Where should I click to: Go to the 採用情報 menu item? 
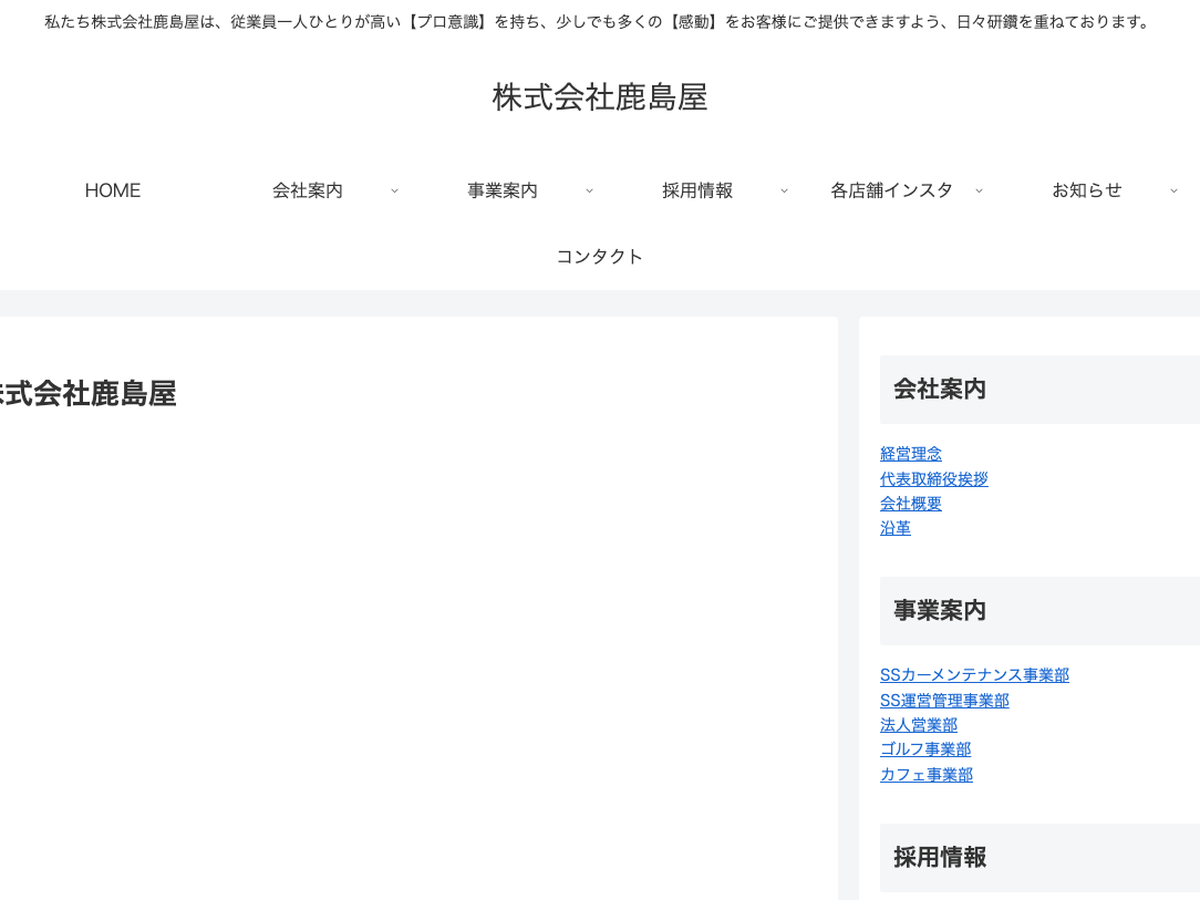(x=697, y=190)
